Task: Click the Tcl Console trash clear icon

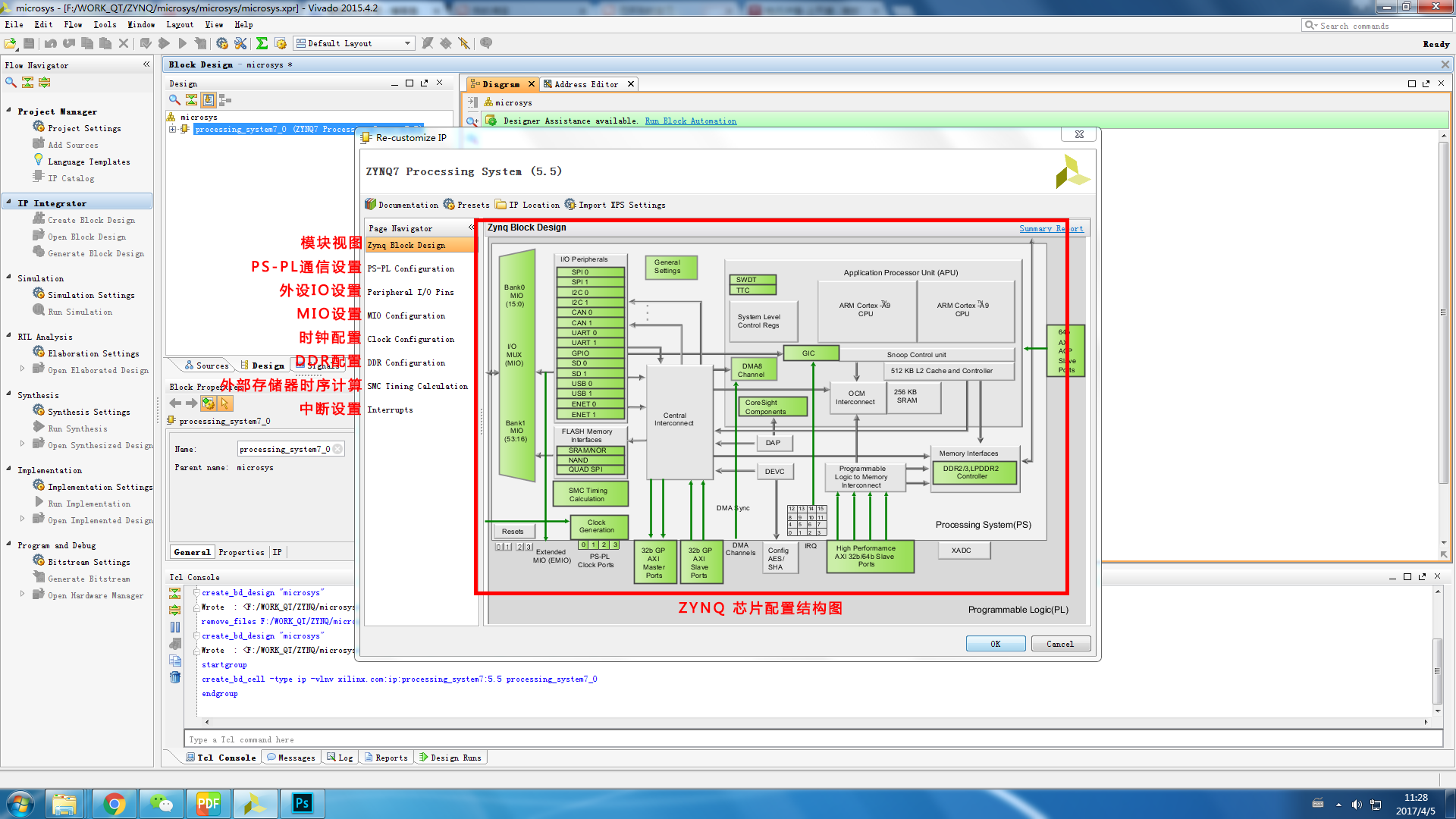Action: point(175,677)
